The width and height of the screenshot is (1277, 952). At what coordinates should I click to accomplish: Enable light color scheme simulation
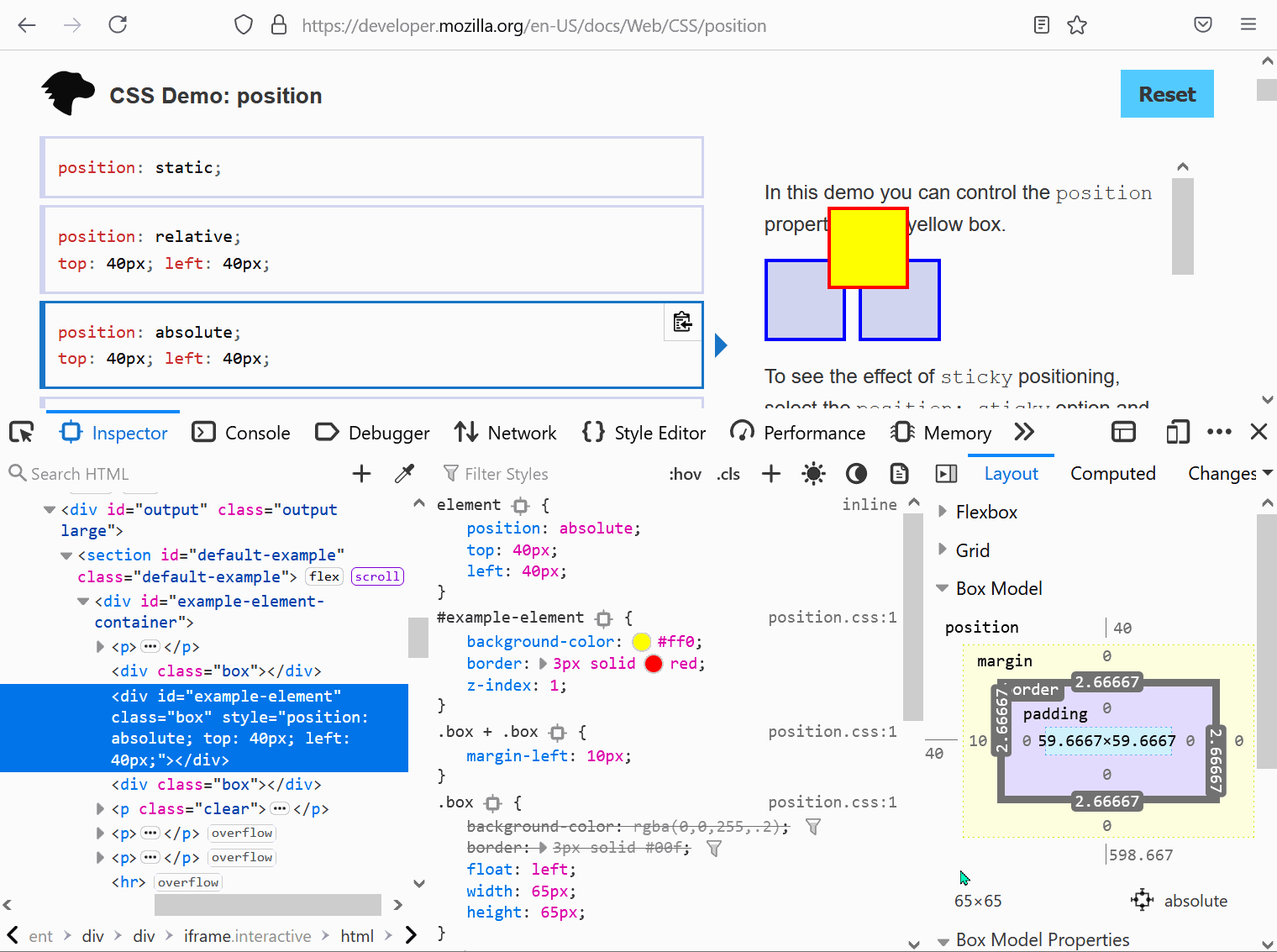pyautogui.click(x=812, y=473)
